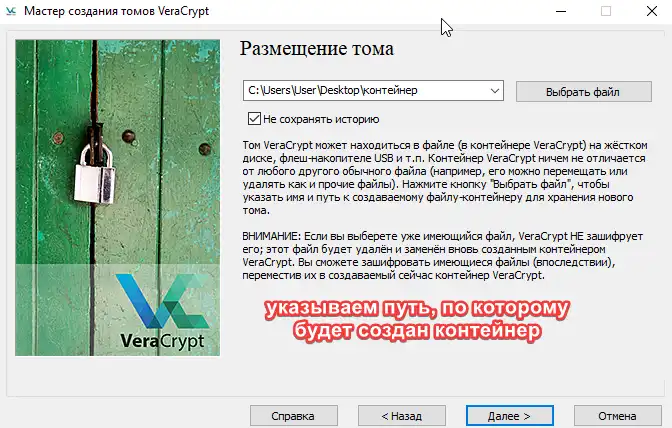Click the VeraCrypt padlock image

coord(117,198)
